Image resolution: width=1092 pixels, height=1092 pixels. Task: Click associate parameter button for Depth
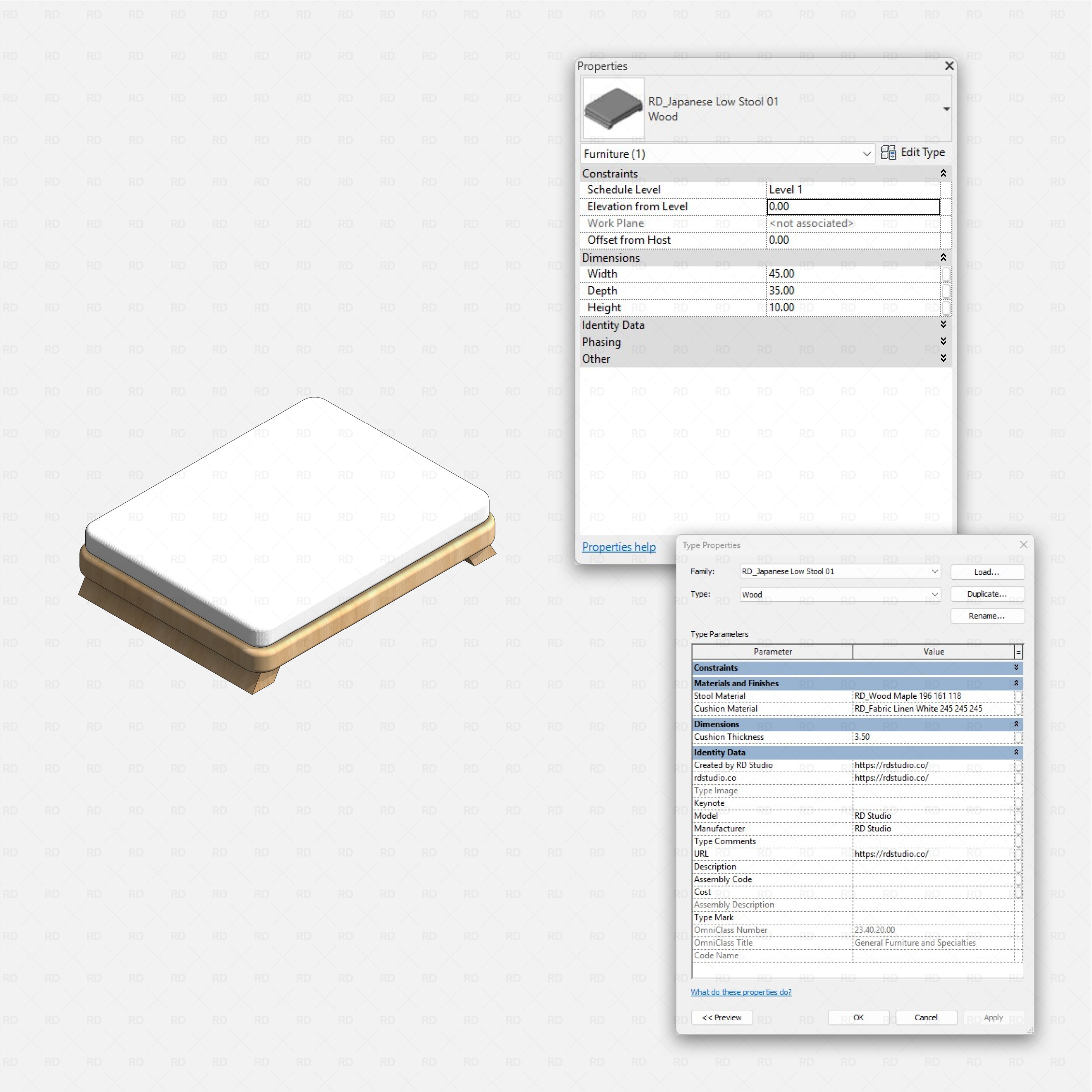click(x=946, y=291)
